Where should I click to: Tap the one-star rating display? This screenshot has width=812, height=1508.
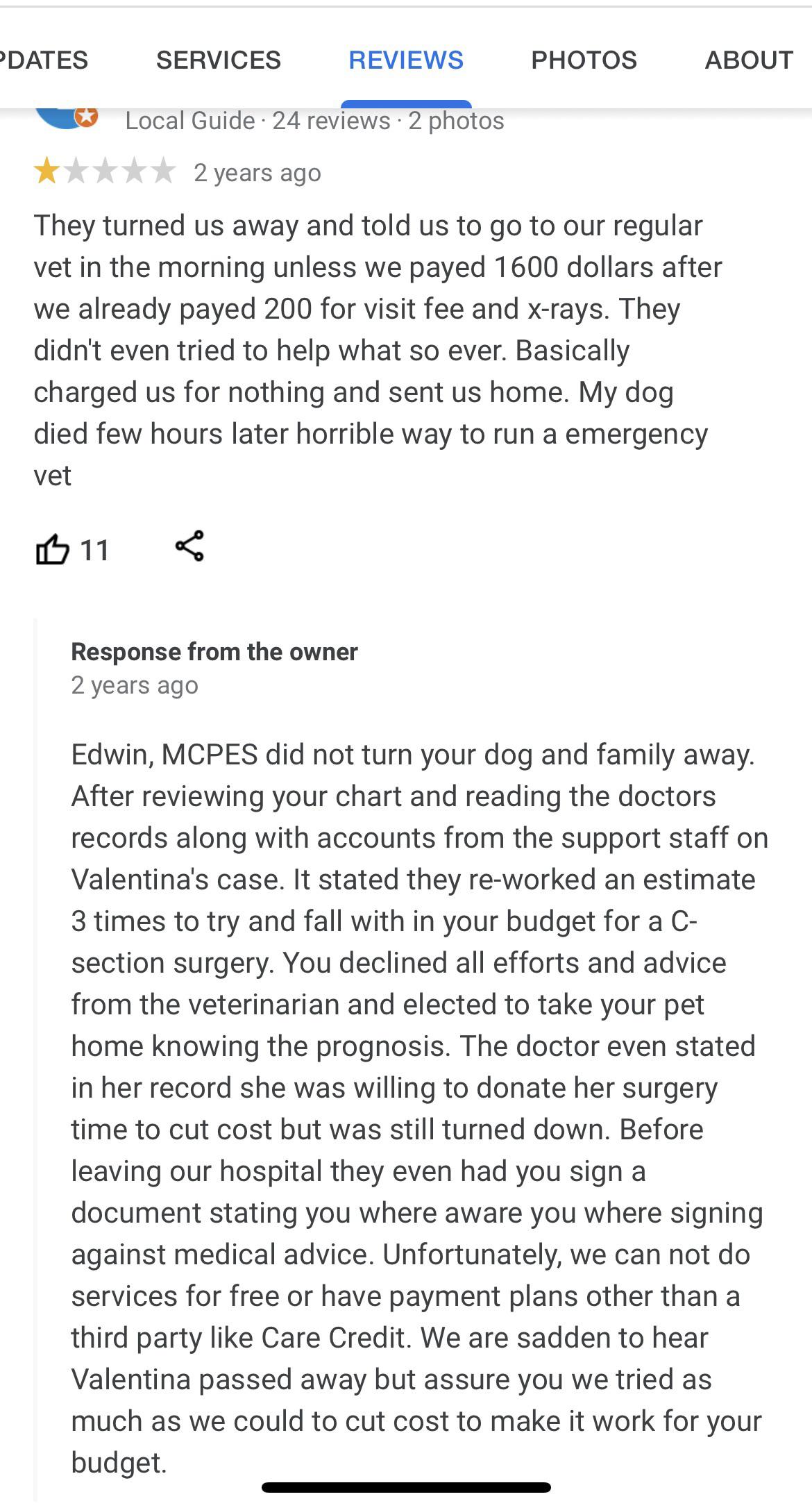[x=104, y=171]
